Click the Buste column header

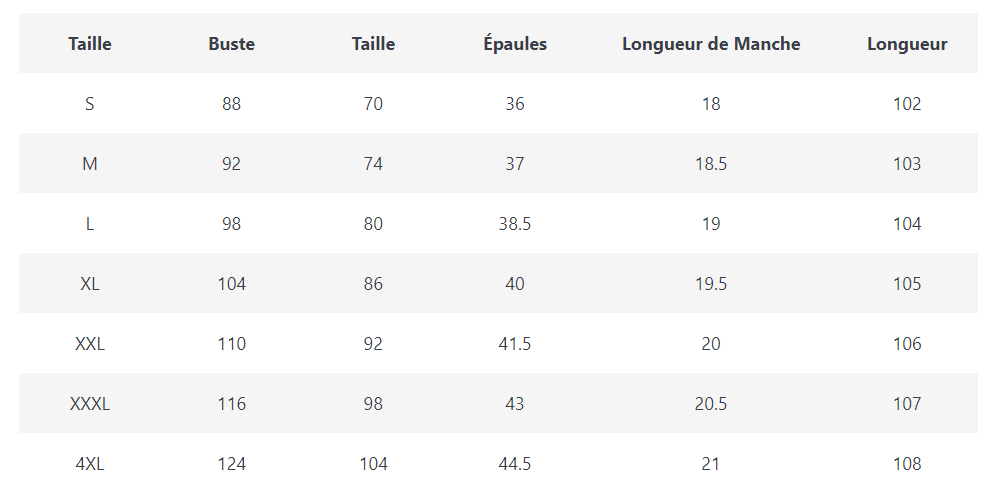[231, 44]
